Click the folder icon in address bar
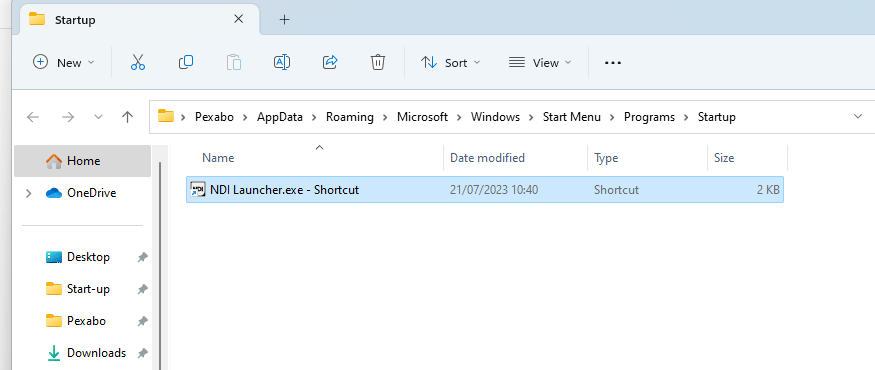 coord(166,117)
